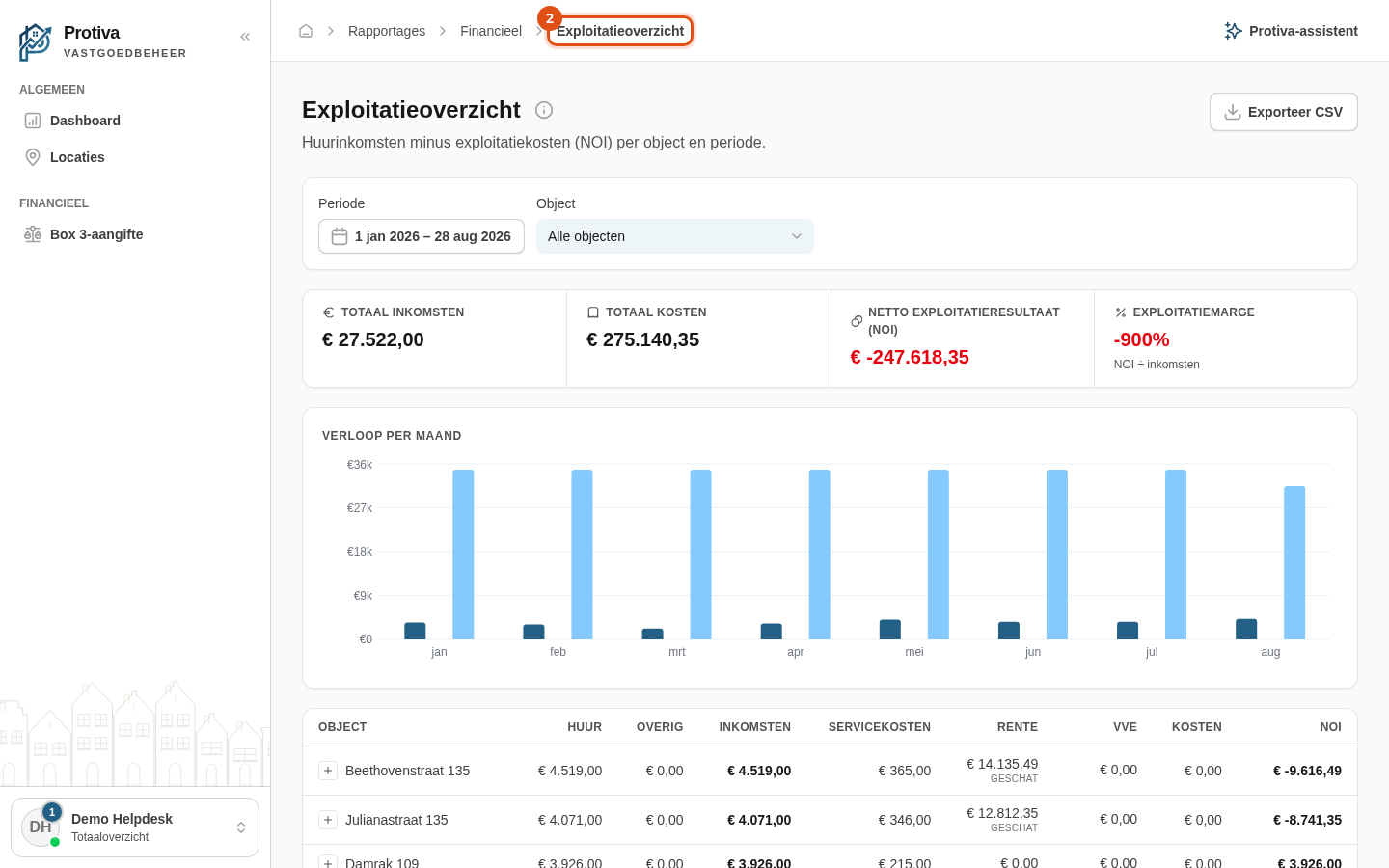The height and width of the screenshot is (868, 1389).
Task: Collapse the sidebar with the double chevron
Action: (x=245, y=37)
